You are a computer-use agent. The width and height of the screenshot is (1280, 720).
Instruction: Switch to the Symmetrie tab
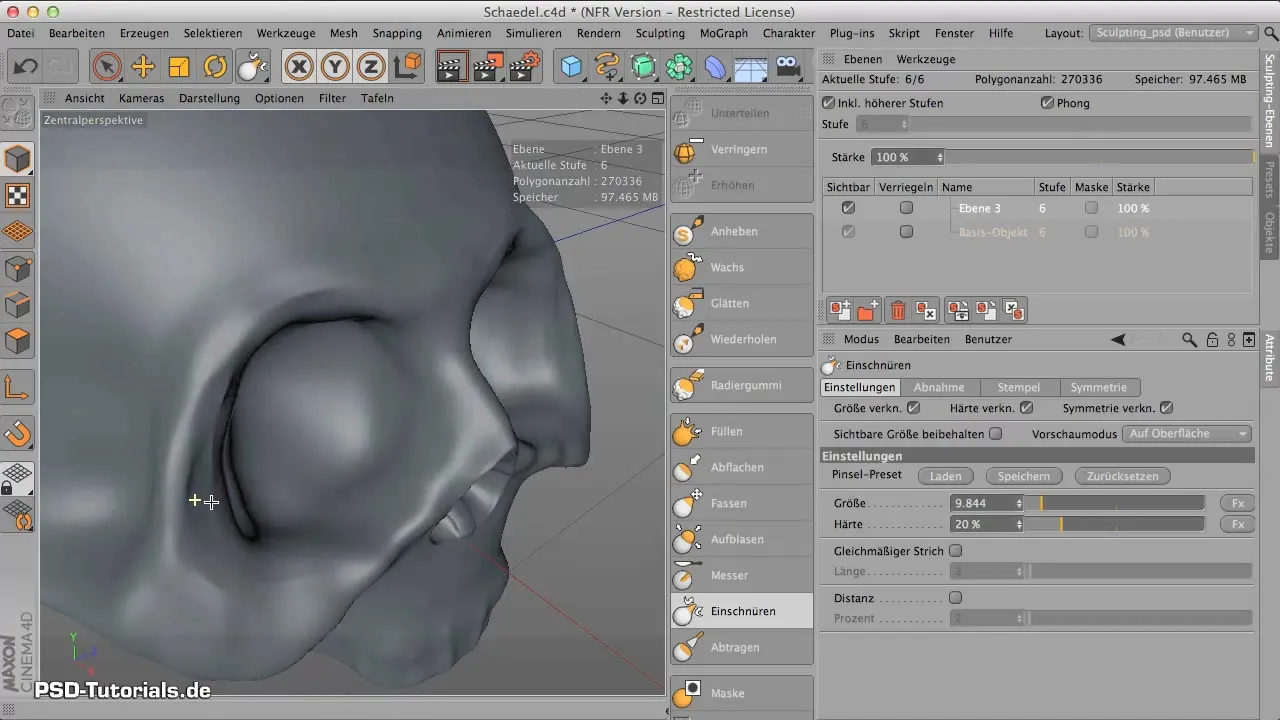(x=1099, y=387)
